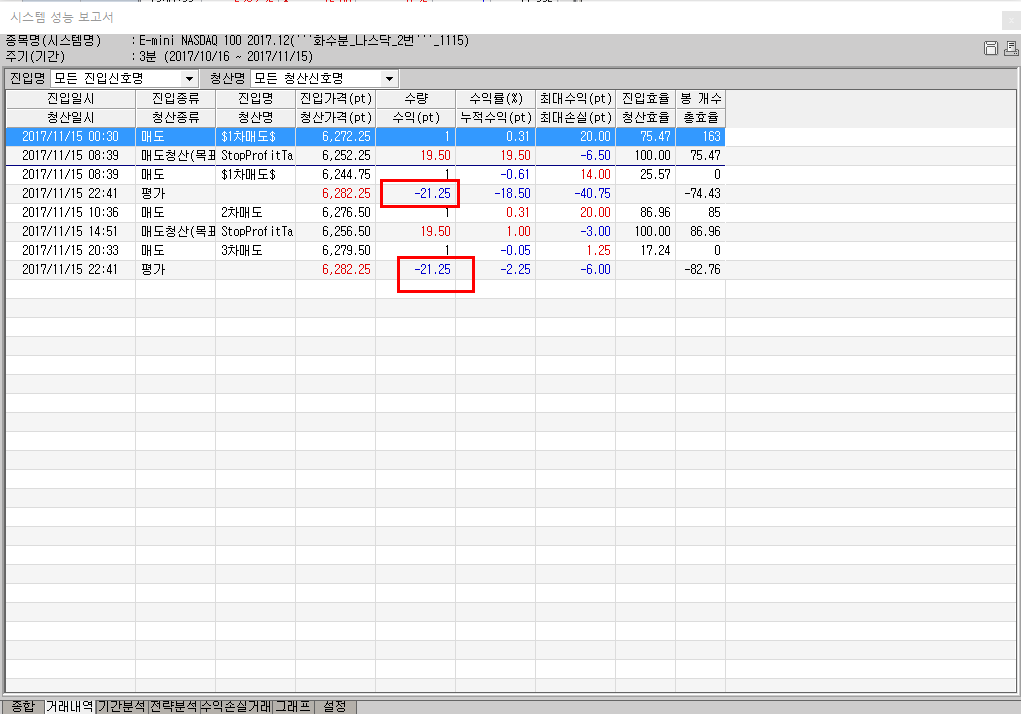Switch to the 종합 summary tab
The image size is (1021, 714).
tap(22, 706)
